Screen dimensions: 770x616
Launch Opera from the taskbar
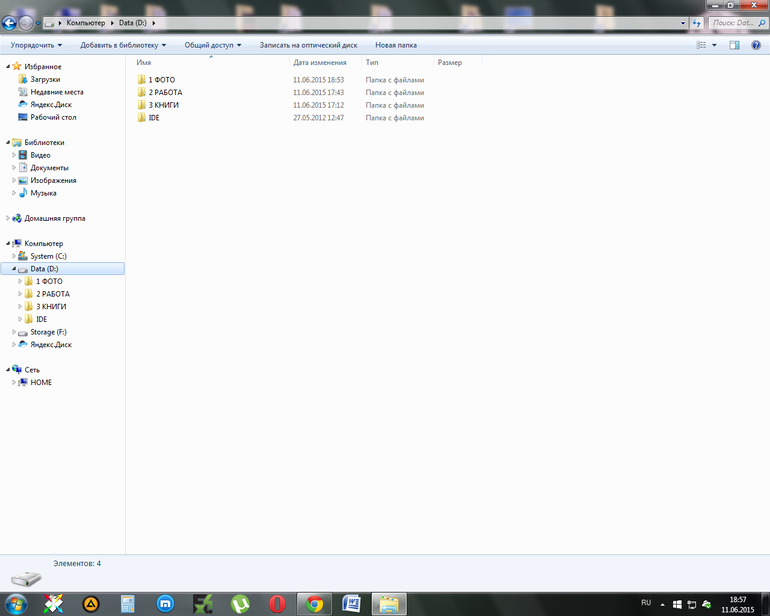[277, 604]
